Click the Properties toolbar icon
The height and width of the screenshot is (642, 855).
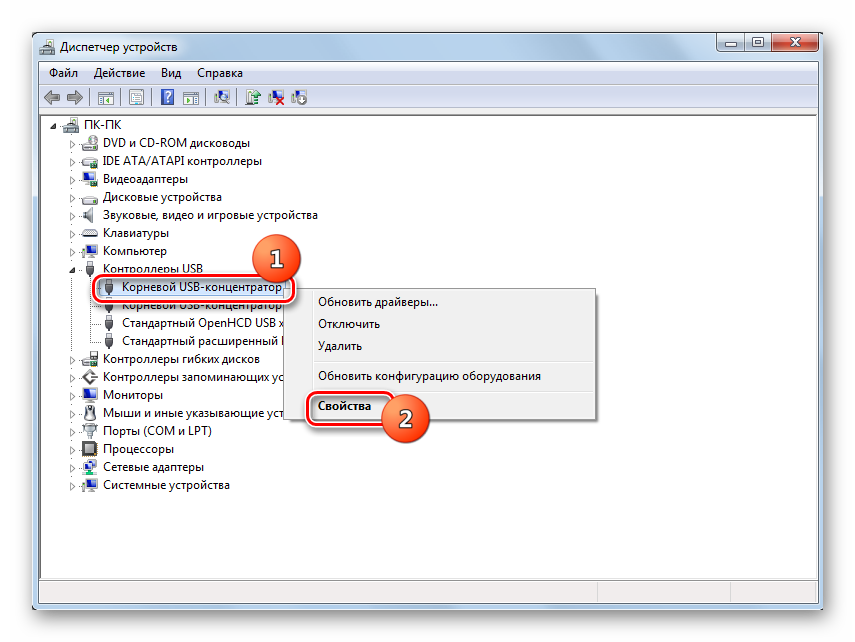click(136, 97)
